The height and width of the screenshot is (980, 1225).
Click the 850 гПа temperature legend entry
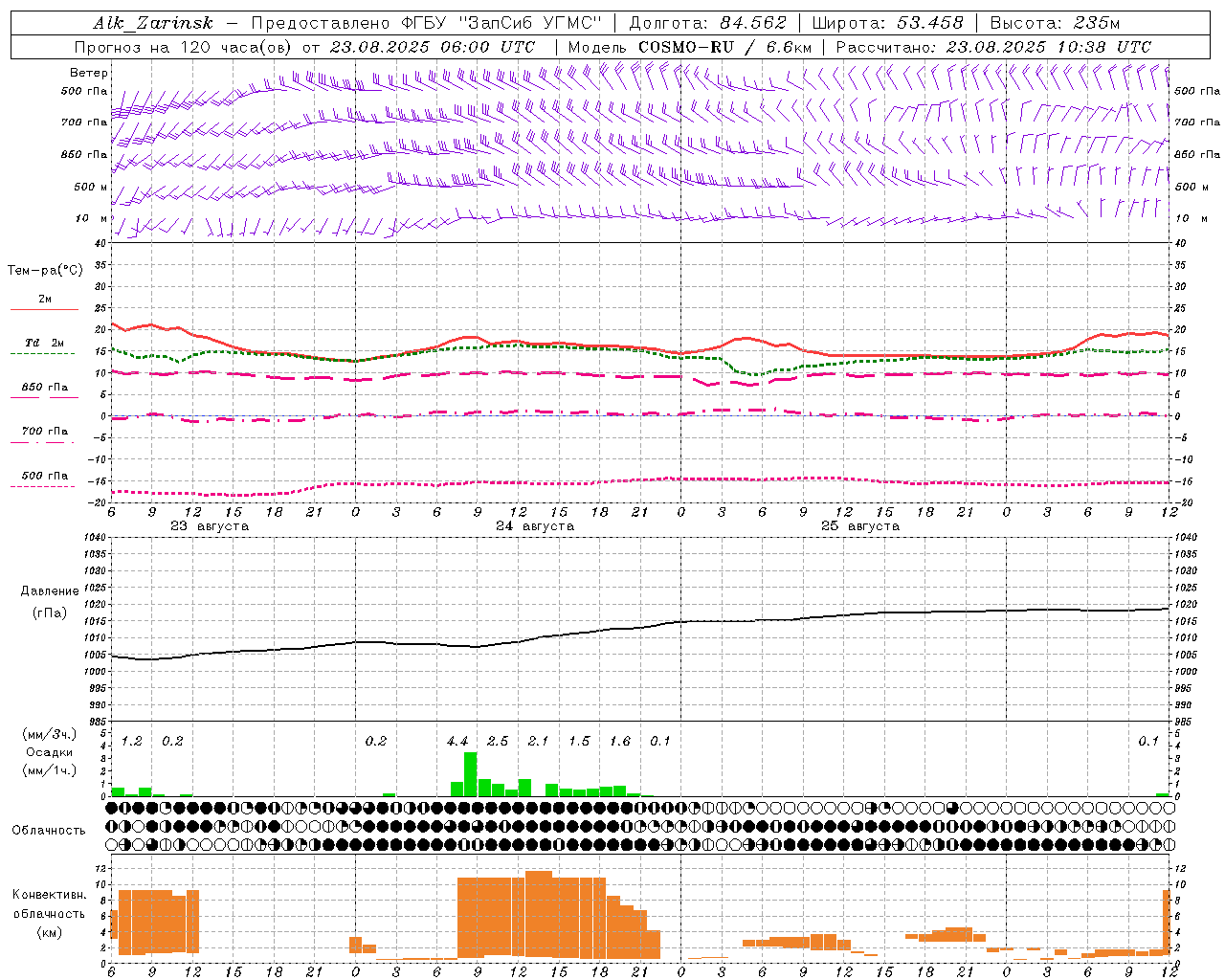pos(45,387)
